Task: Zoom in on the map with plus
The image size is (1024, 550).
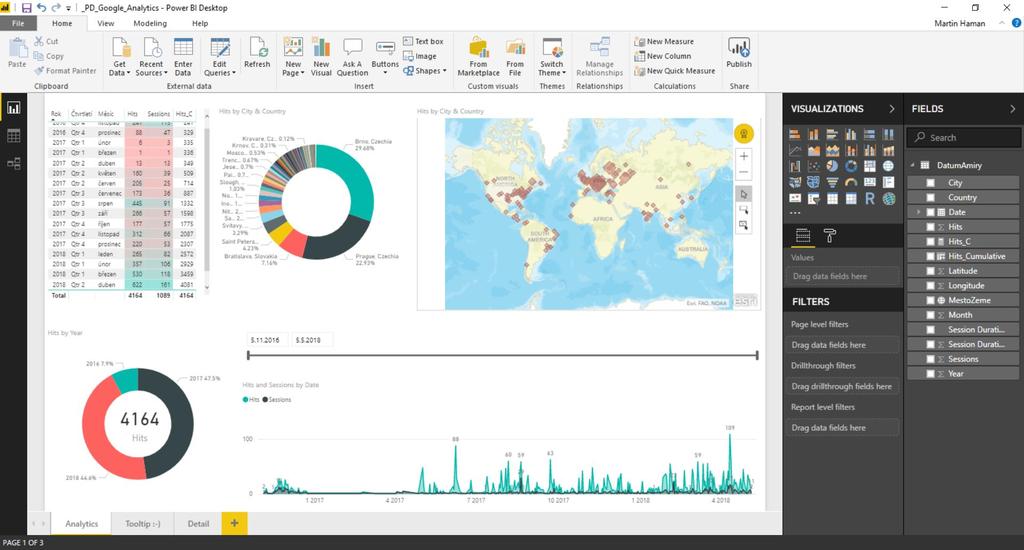Action: (744, 156)
